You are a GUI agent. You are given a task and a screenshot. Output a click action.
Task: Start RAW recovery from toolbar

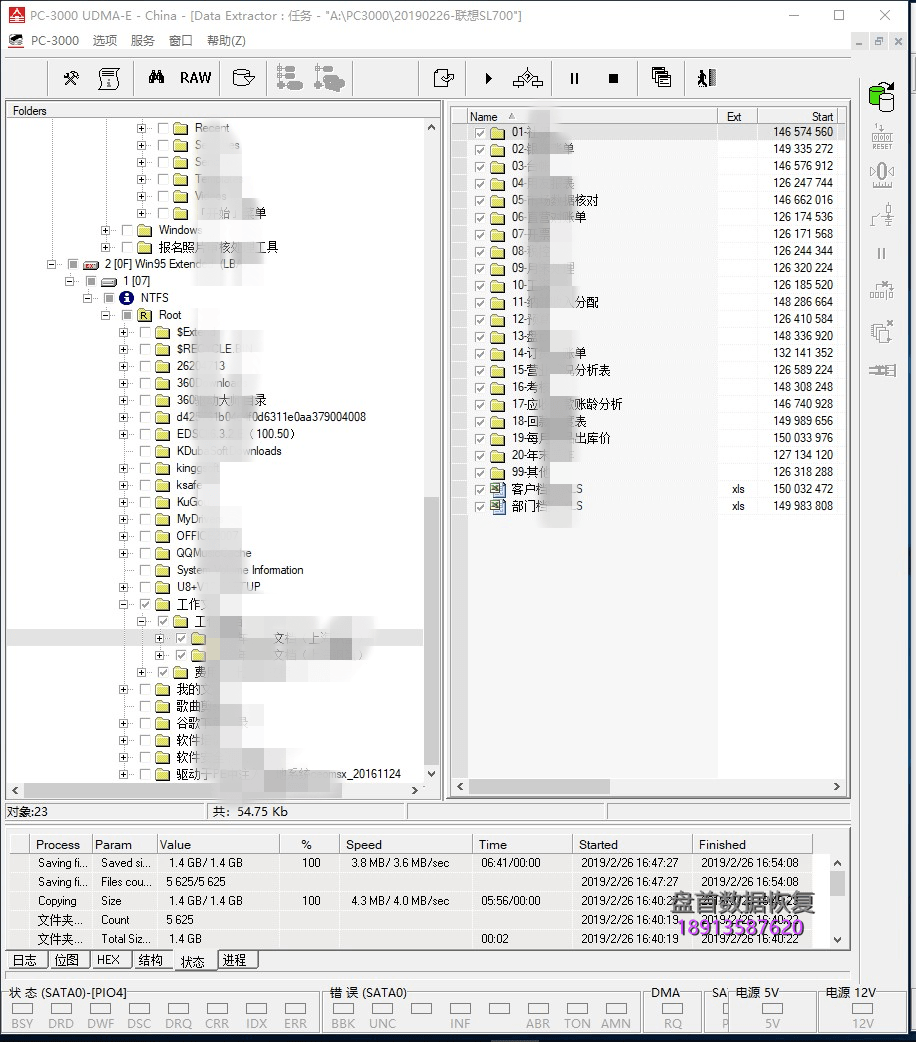[x=195, y=78]
